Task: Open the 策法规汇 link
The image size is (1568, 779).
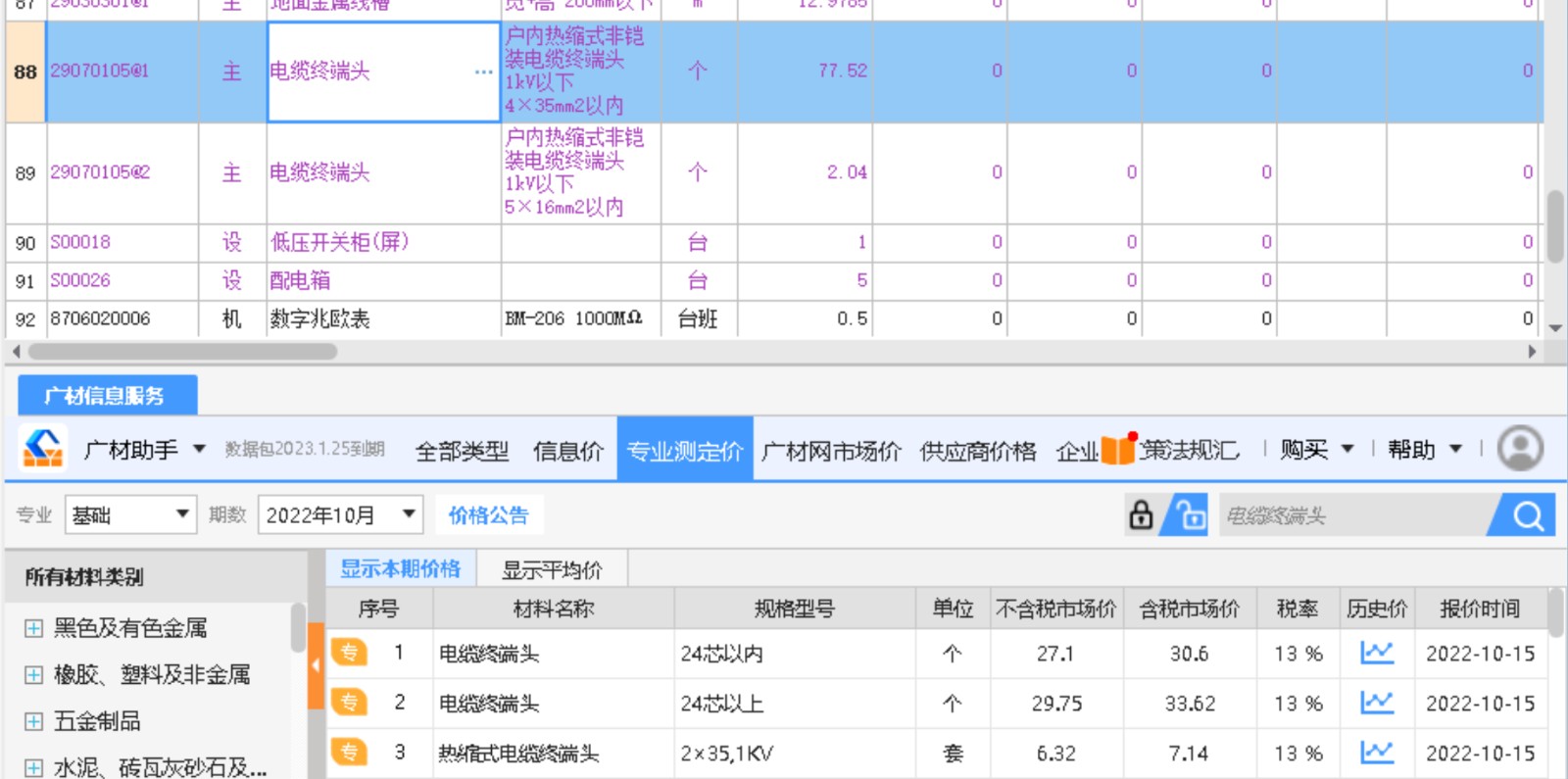Action: (1189, 450)
